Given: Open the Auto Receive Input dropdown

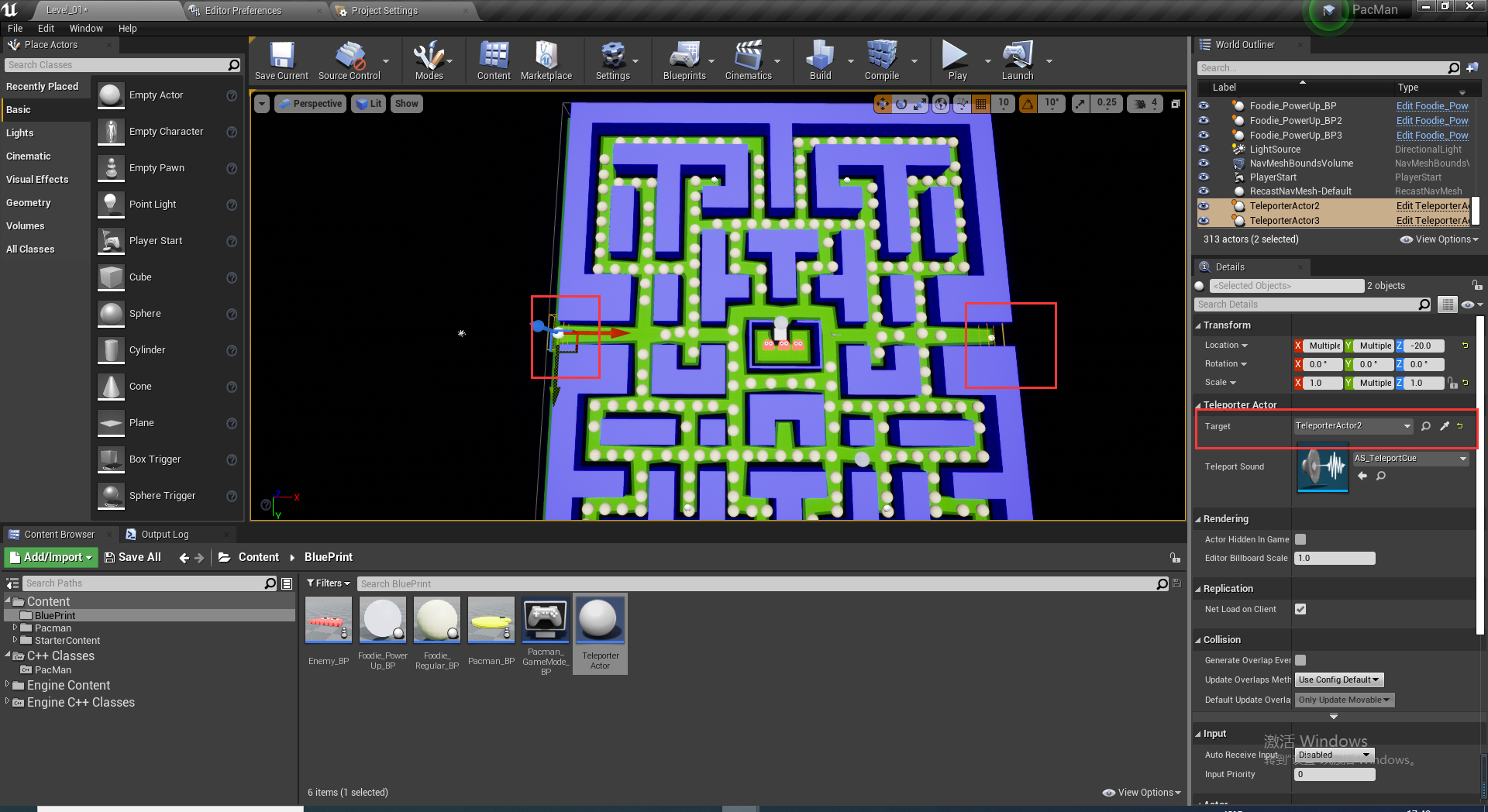Looking at the screenshot, I should [x=1333, y=755].
